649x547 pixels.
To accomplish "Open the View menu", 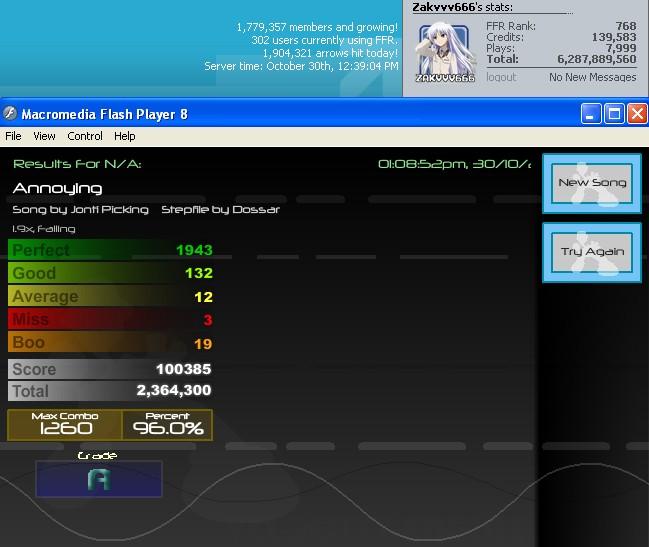I will tap(44, 136).
